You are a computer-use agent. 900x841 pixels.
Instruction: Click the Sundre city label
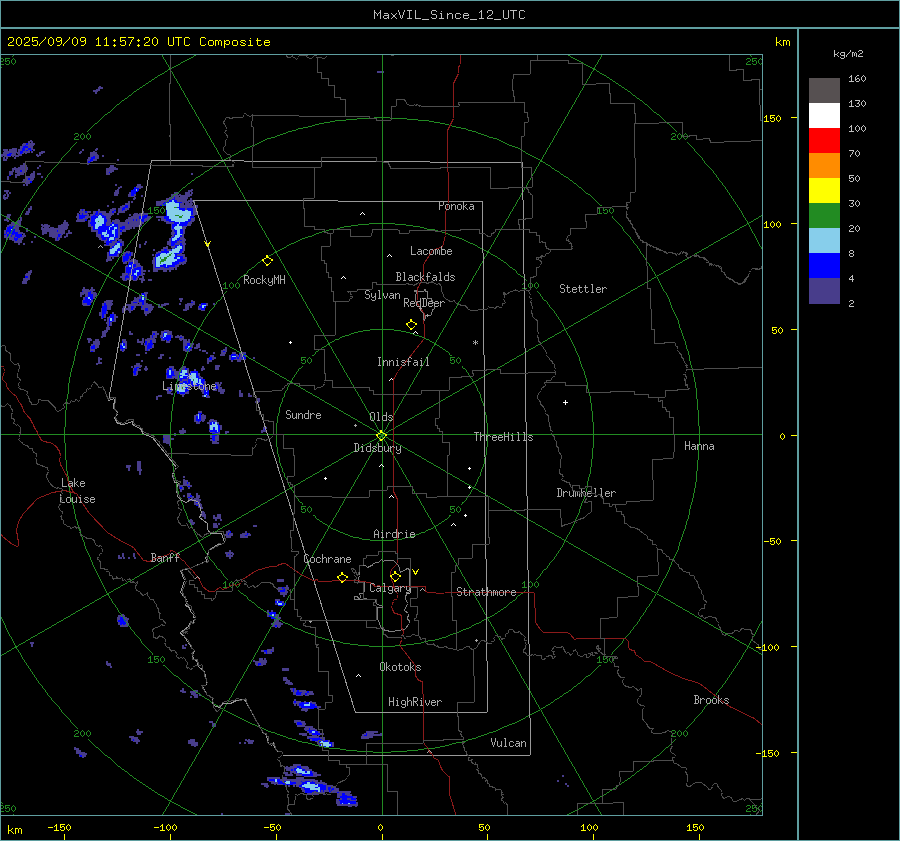point(303,414)
